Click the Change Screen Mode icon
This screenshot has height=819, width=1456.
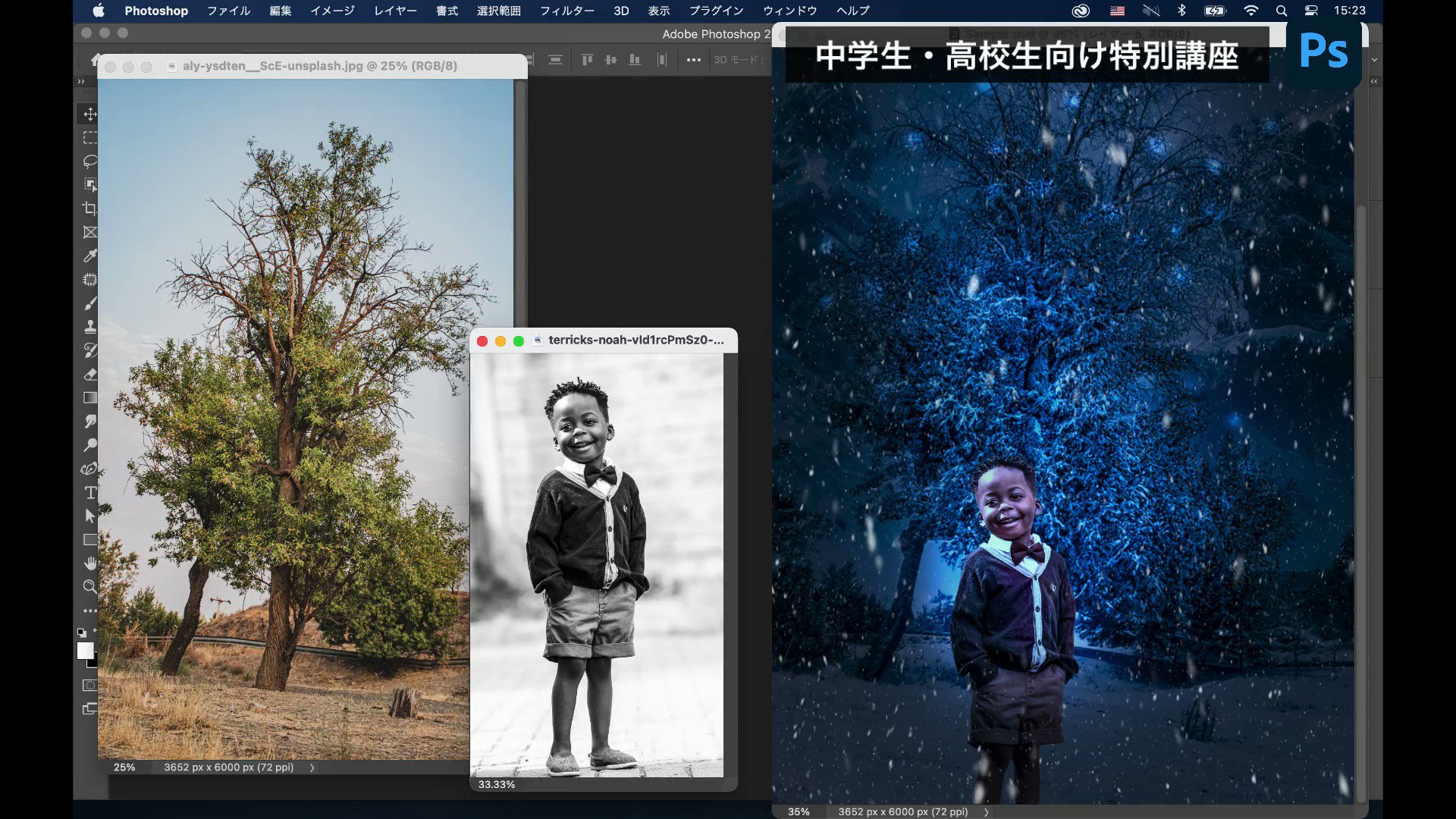[89, 709]
